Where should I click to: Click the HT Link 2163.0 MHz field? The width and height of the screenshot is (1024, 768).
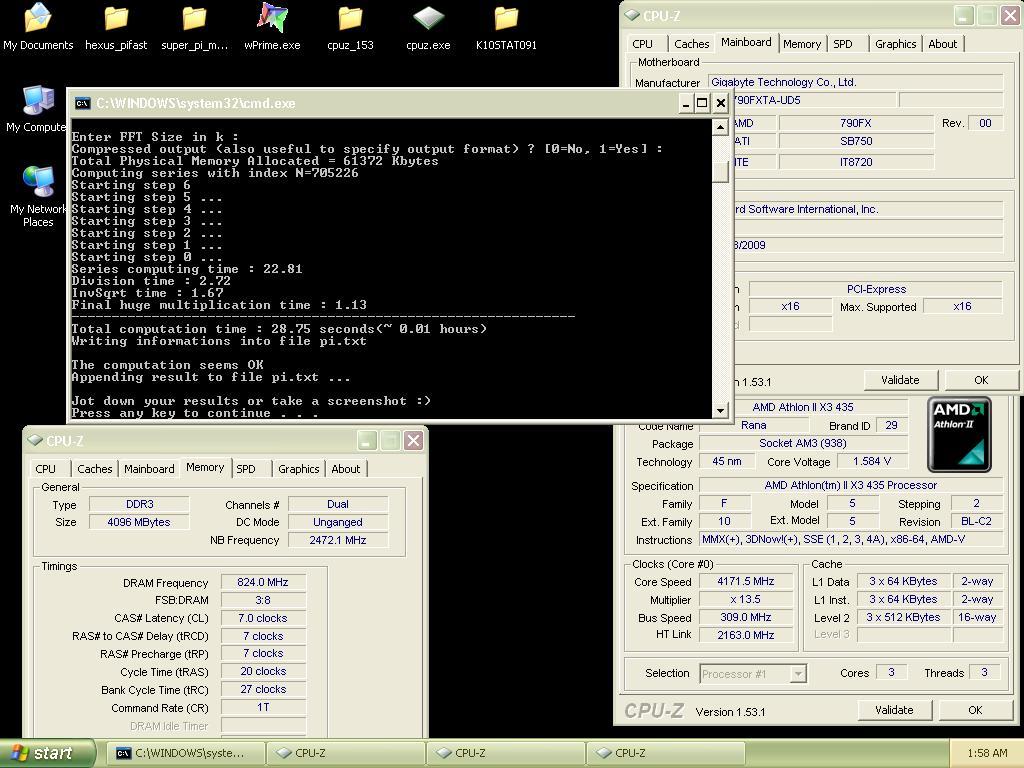[746, 635]
